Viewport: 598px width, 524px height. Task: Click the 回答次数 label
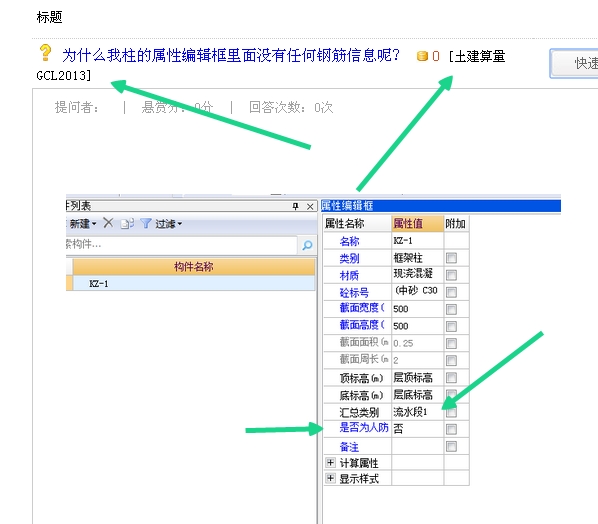pyautogui.click(x=291, y=108)
